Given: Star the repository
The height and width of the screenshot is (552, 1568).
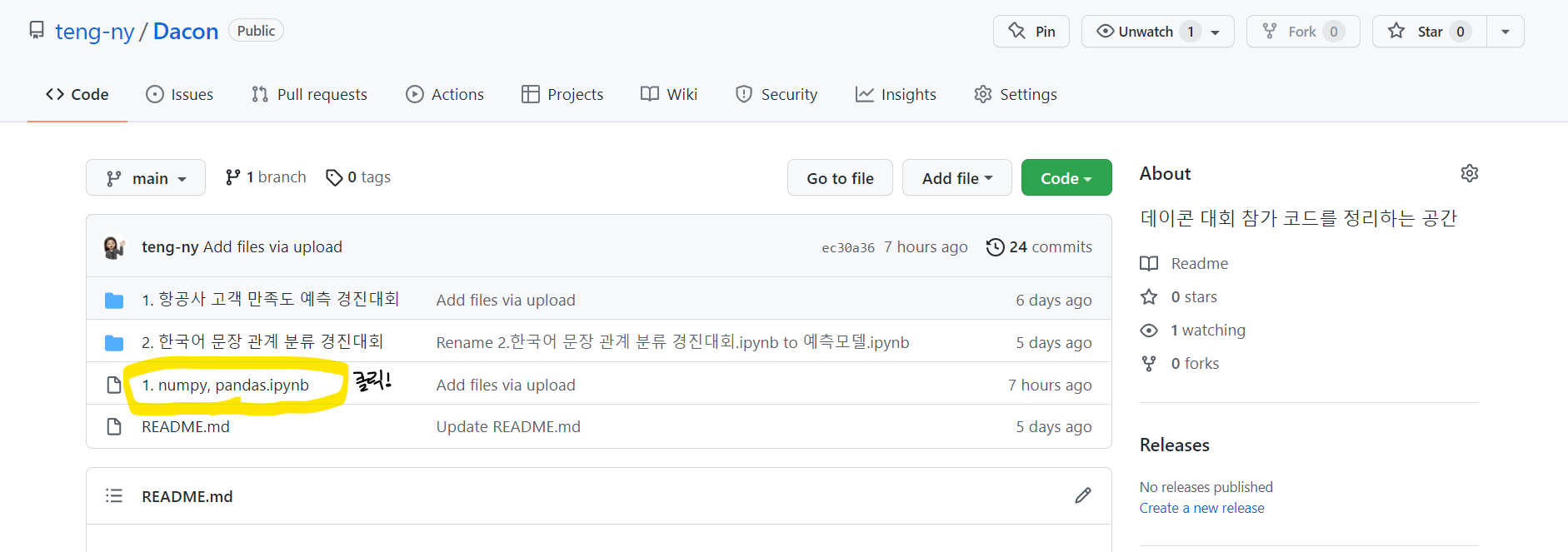Looking at the screenshot, I should coord(1430,32).
